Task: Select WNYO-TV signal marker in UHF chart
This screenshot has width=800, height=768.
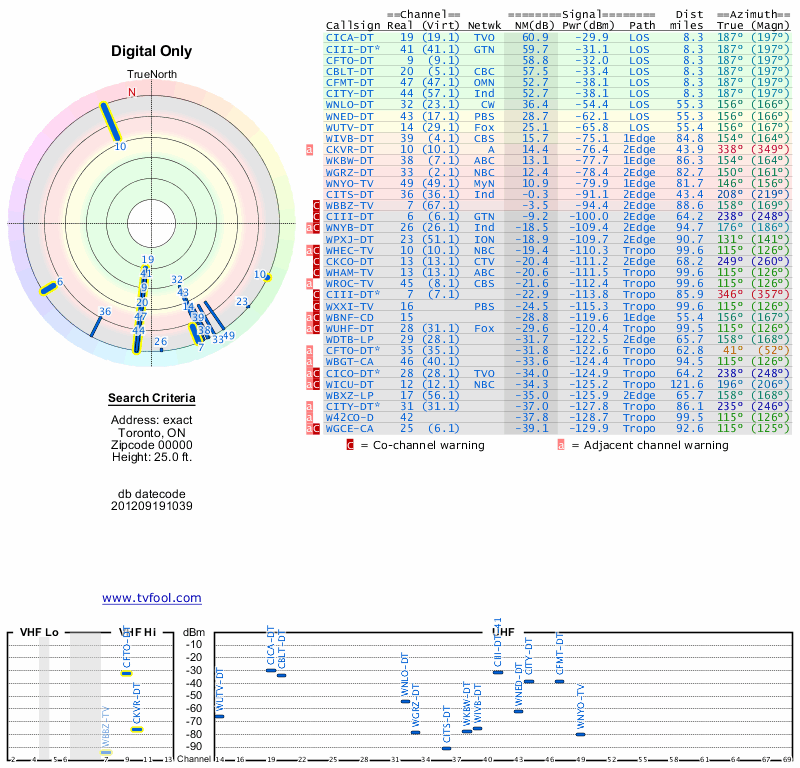Action: (580, 734)
